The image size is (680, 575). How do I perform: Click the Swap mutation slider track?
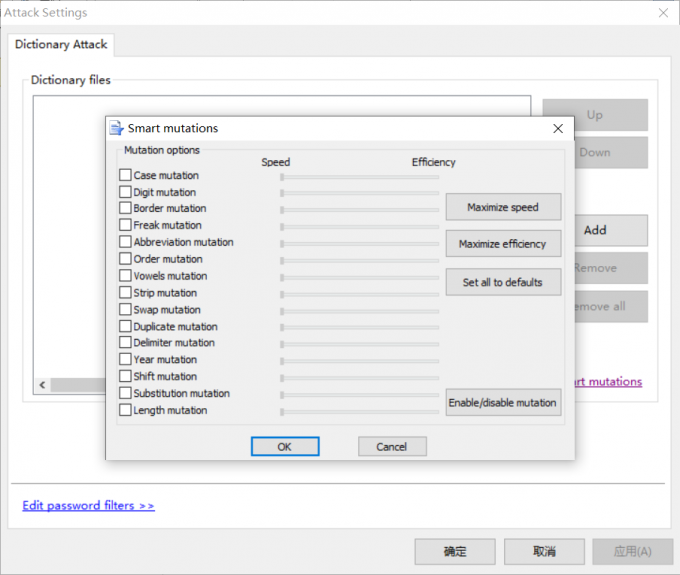360,311
